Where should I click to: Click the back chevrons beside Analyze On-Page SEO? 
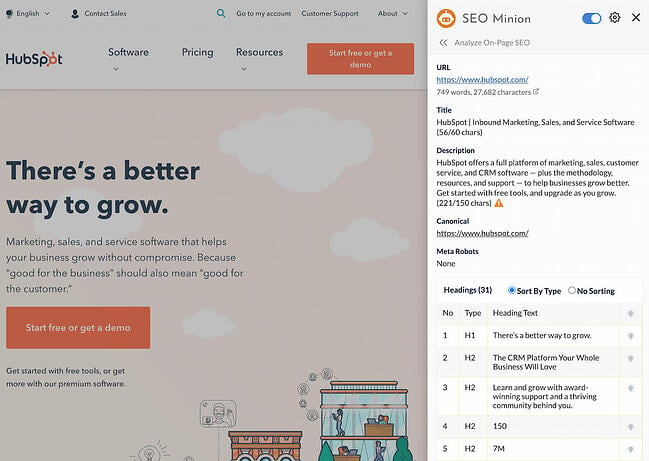(x=443, y=43)
